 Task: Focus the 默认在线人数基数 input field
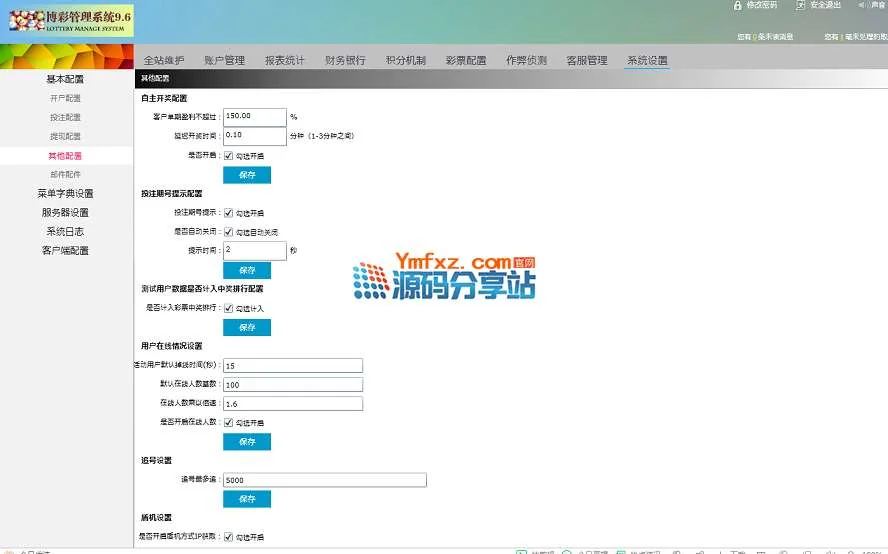[x=293, y=384]
